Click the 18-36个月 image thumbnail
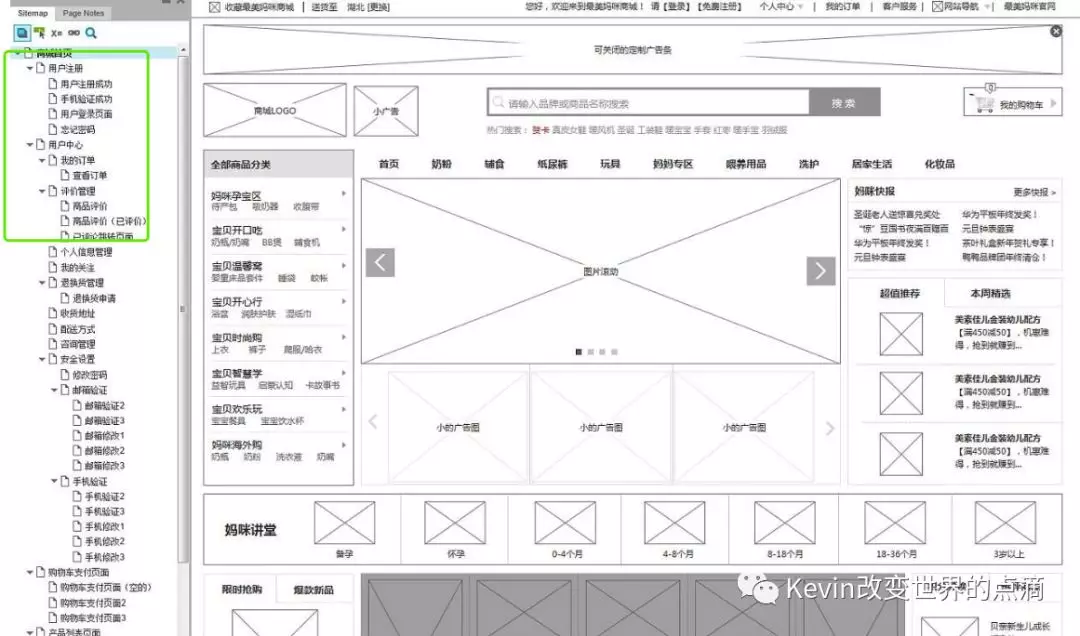 tap(895, 522)
